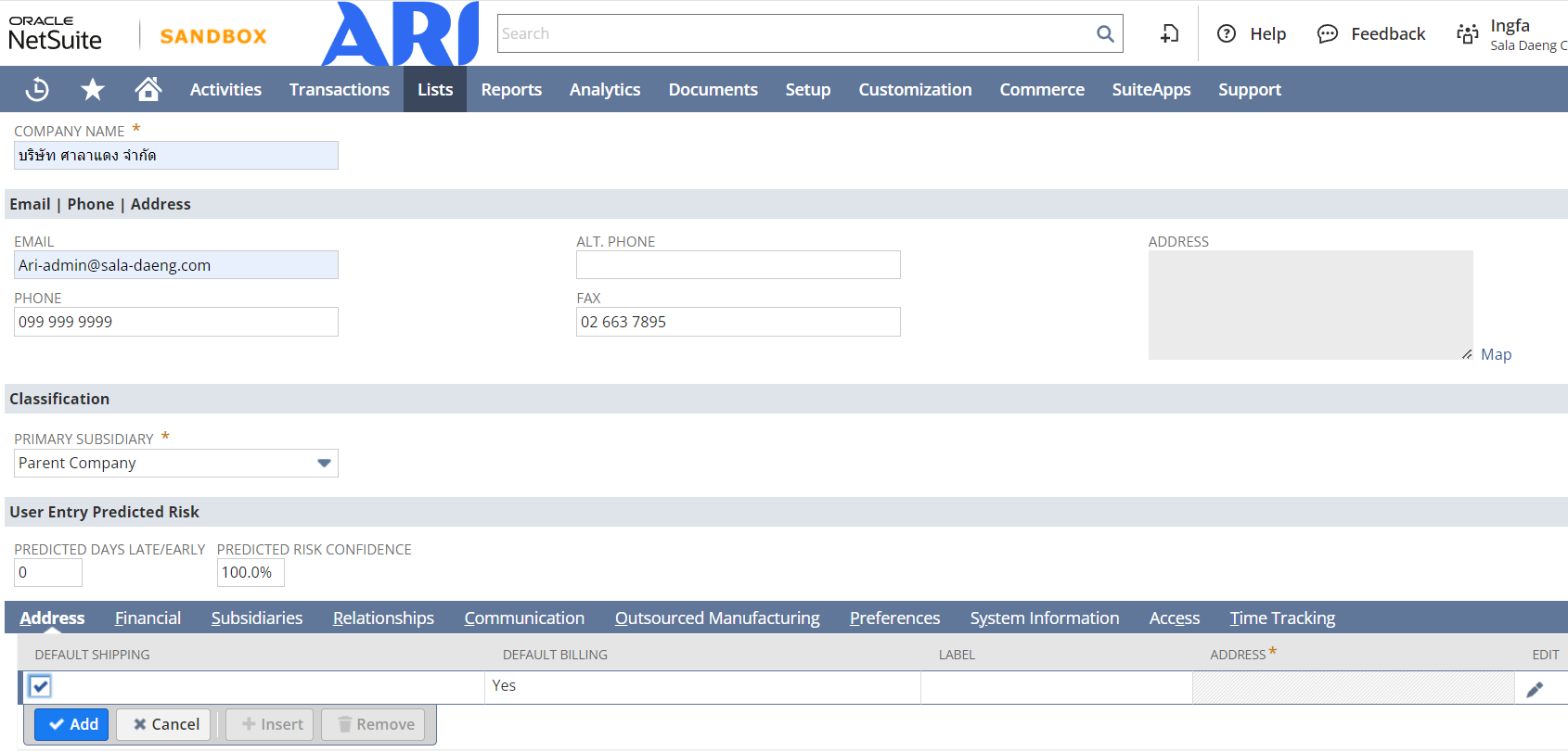The height and width of the screenshot is (752, 1568).
Task: Click the Feedback link text
Action: point(1388,33)
